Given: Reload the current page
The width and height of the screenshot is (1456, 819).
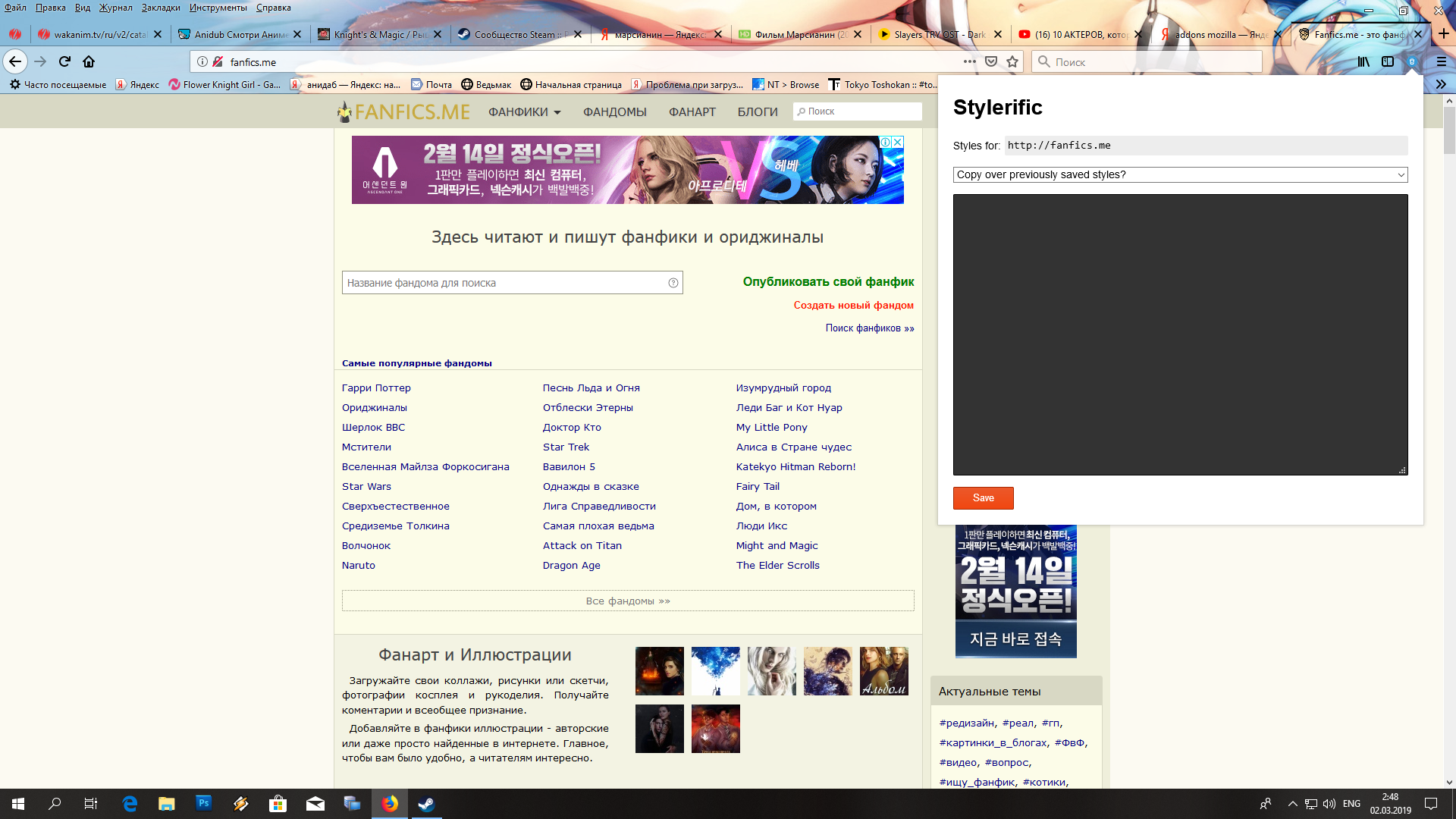Looking at the screenshot, I should coord(64,61).
